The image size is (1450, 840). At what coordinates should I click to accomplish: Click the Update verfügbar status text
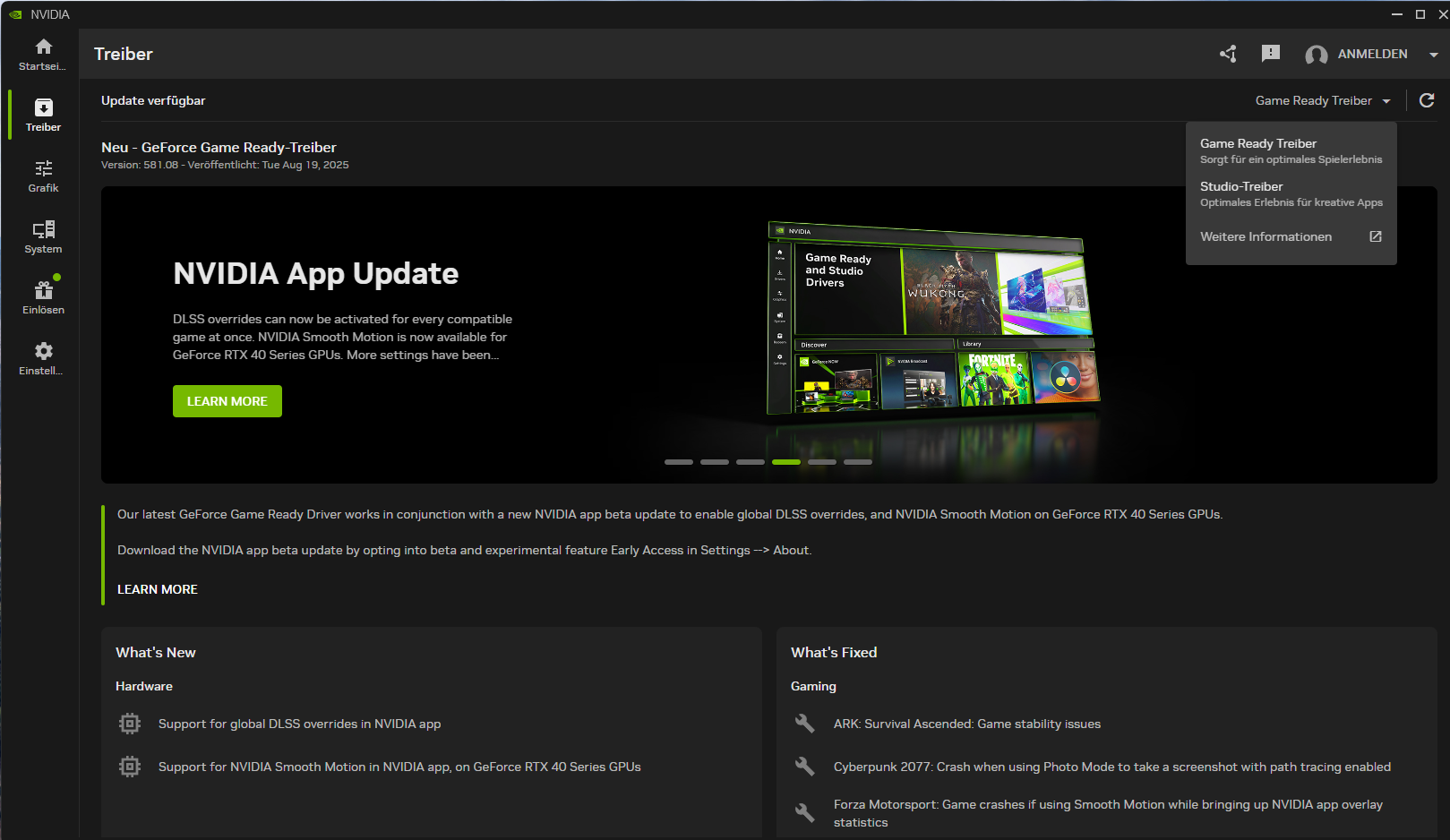click(x=153, y=100)
